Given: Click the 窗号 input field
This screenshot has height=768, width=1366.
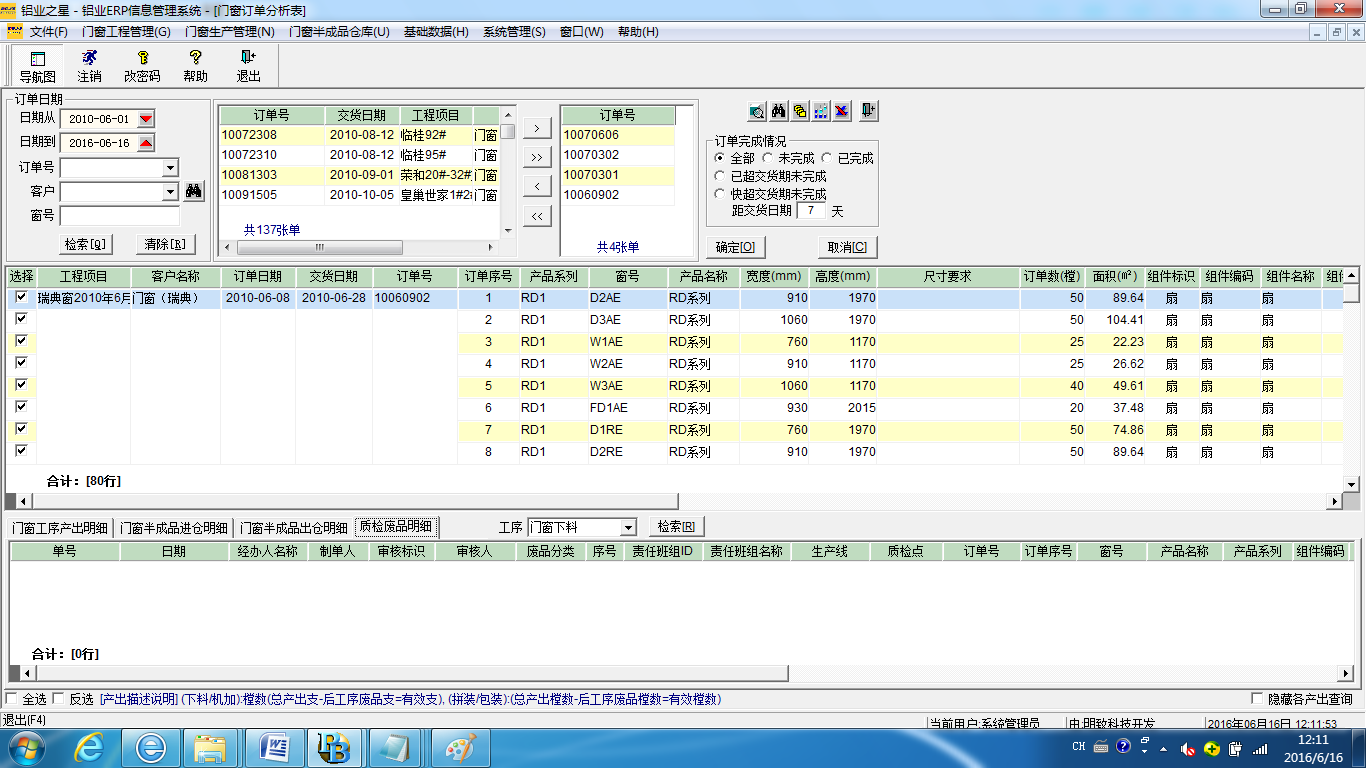Looking at the screenshot, I should coord(120,216).
